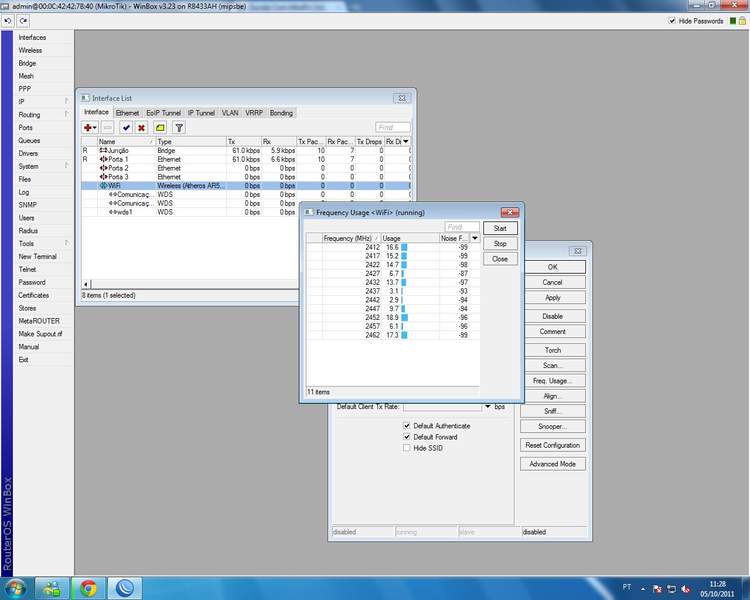Open column dropdown in Frequency Usage table
Viewport: 750px width, 600px height.
pyautogui.click(x=475, y=239)
